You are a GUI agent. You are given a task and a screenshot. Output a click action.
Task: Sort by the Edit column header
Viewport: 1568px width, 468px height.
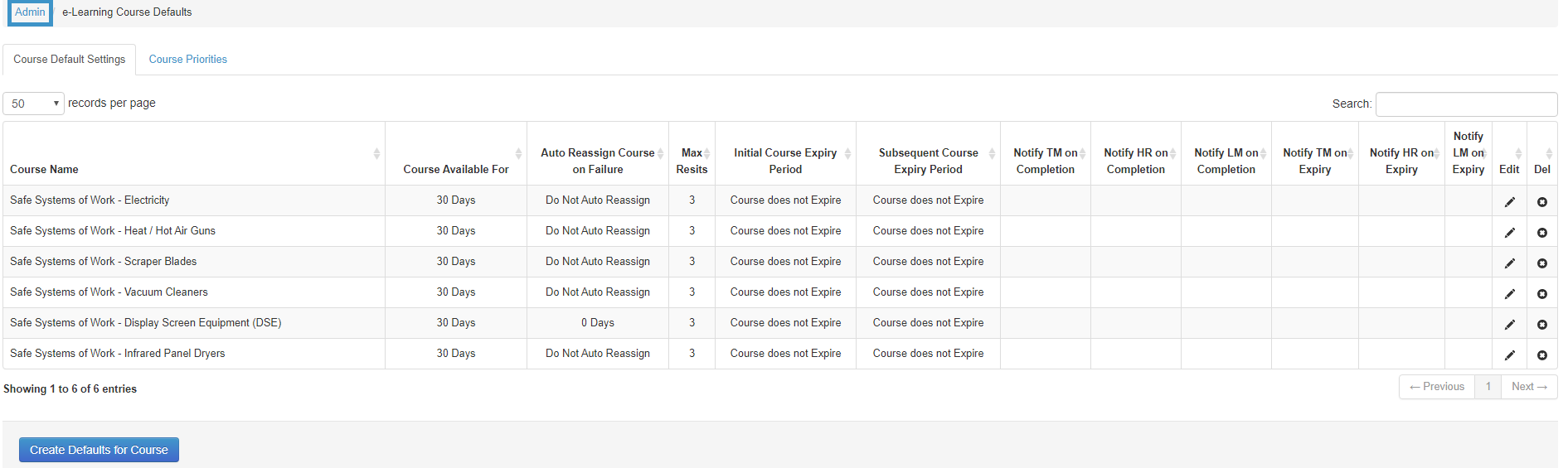tap(1509, 153)
